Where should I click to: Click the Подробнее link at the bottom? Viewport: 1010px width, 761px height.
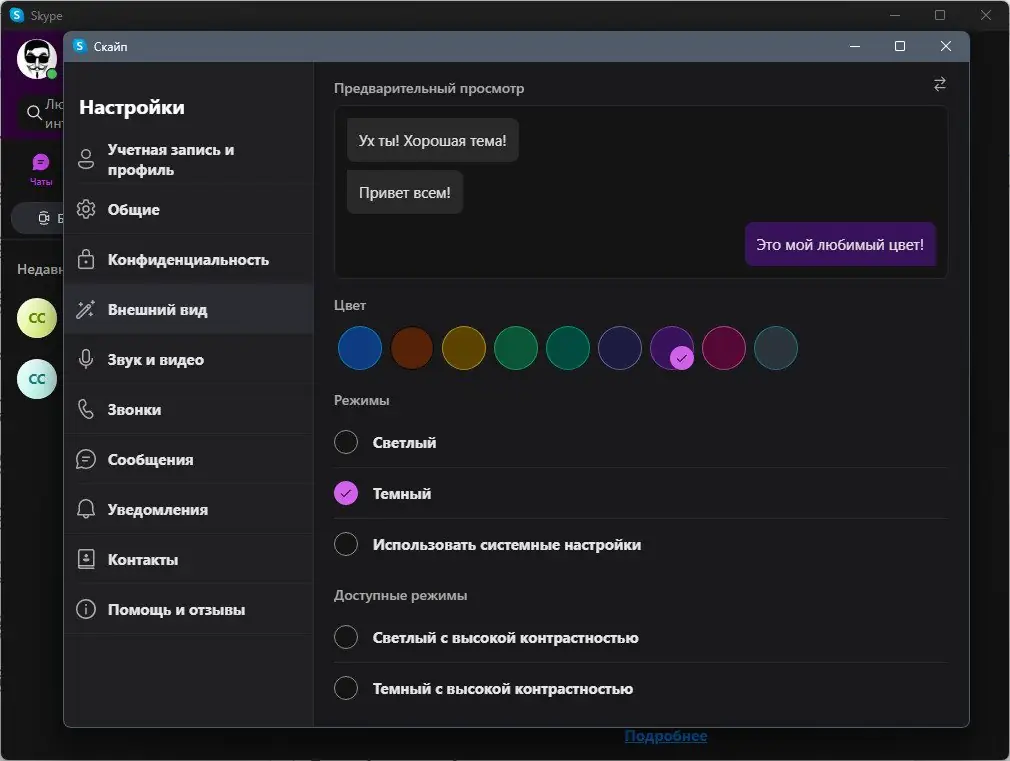tap(665, 736)
